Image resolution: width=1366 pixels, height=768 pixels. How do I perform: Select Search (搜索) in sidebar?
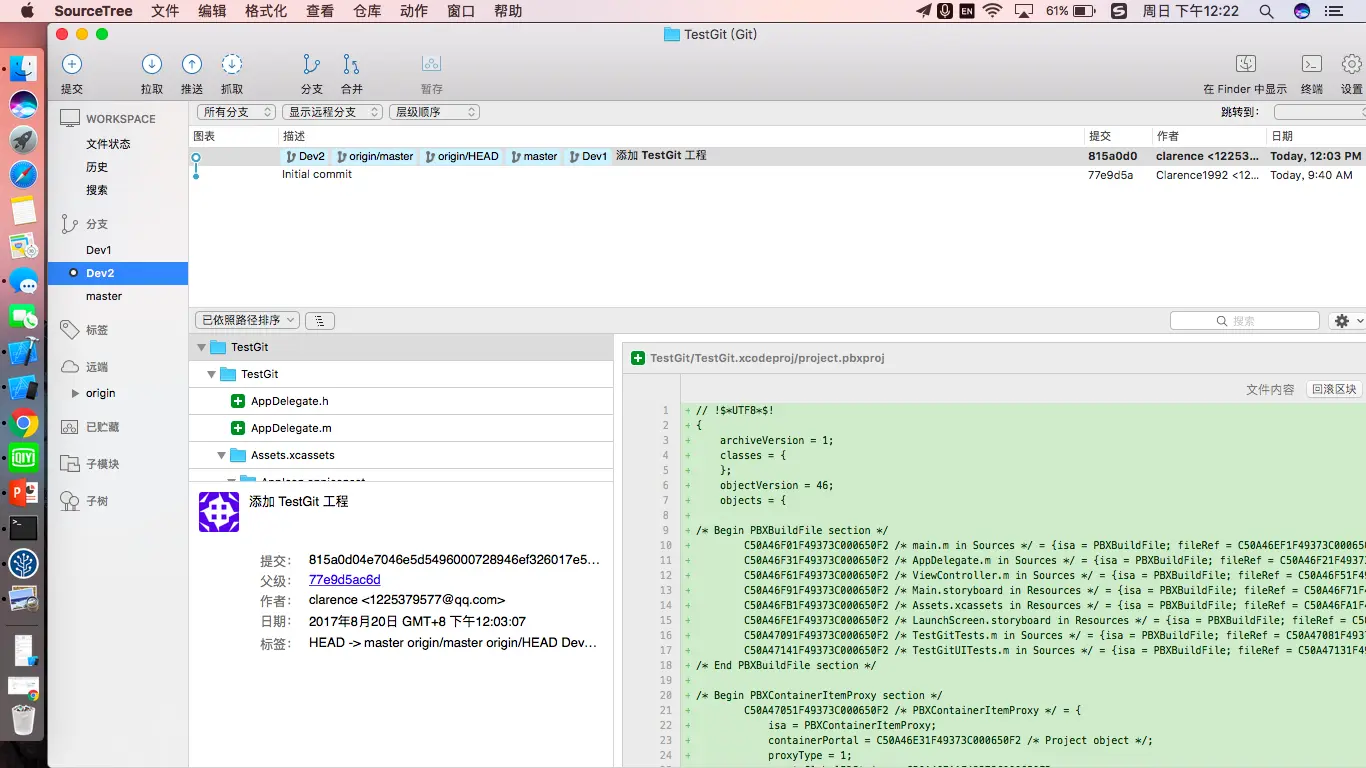[97, 190]
